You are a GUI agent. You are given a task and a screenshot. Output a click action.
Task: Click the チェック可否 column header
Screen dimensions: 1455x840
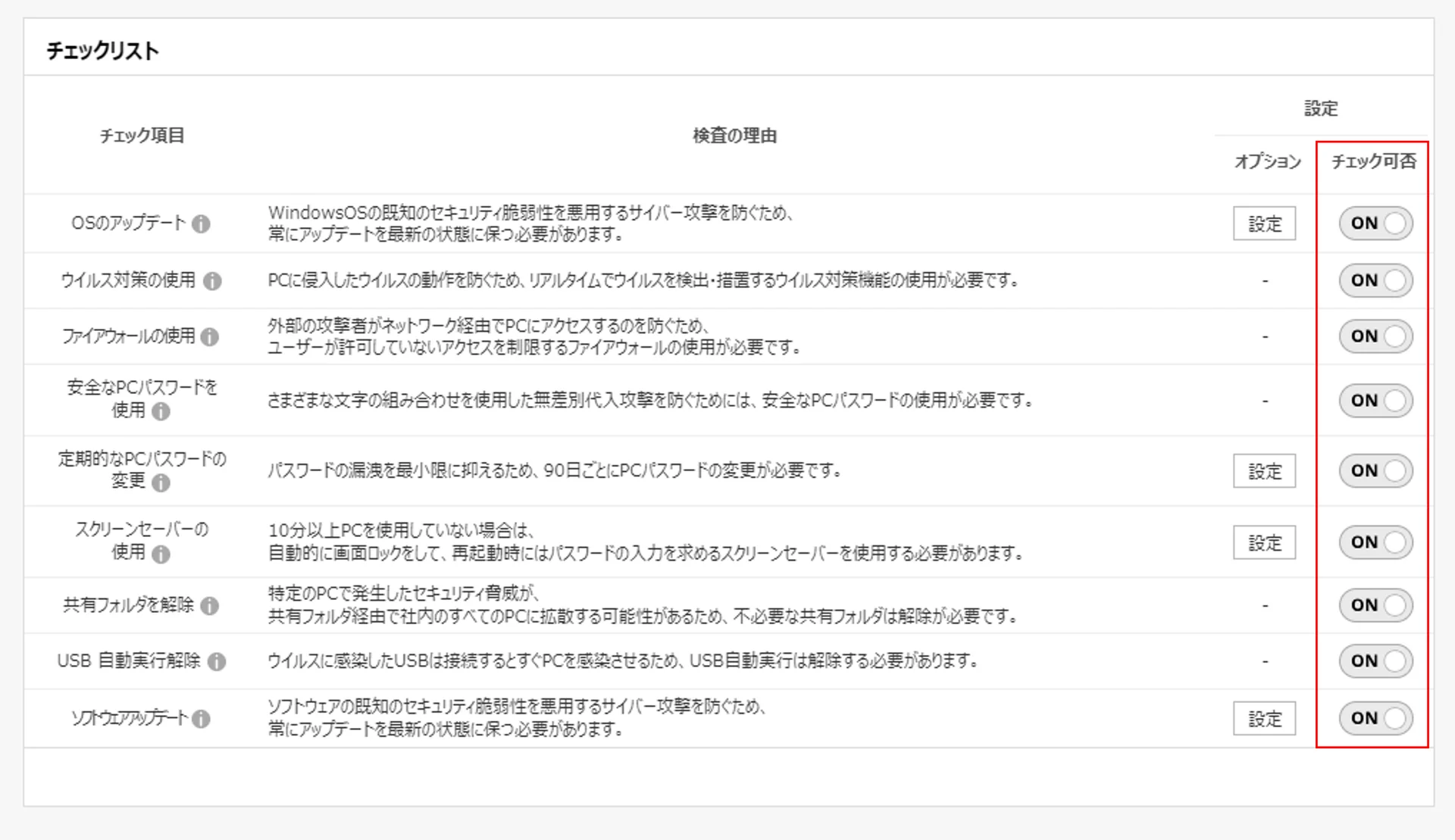tap(1373, 161)
